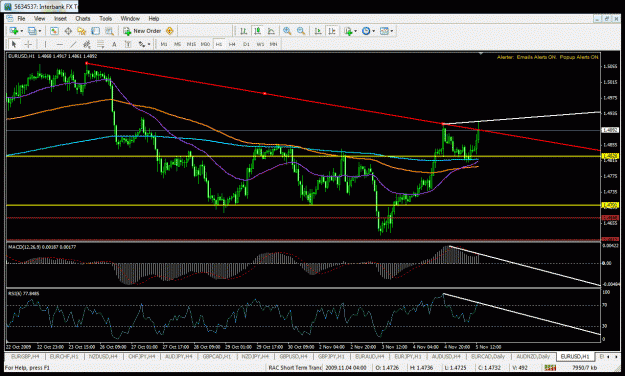
Task: Select the Cursor arrow tool
Action: (x=14, y=44)
